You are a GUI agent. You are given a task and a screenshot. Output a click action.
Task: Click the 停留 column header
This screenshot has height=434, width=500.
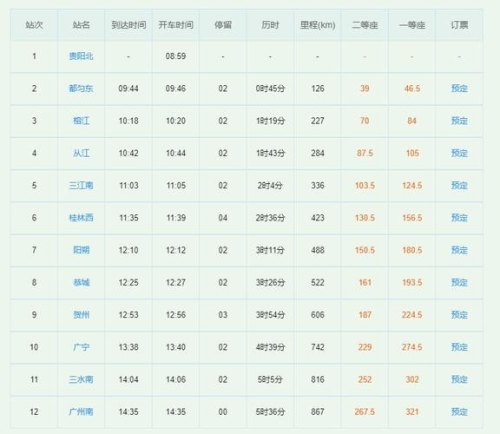(x=223, y=25)
